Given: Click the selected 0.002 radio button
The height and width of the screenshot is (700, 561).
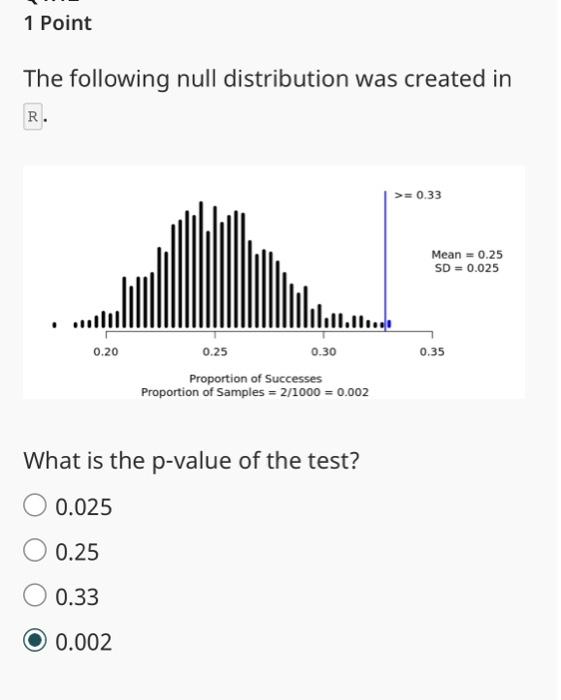Looking at the screenshot, I should pyautogui.click(x=35, y=640).
